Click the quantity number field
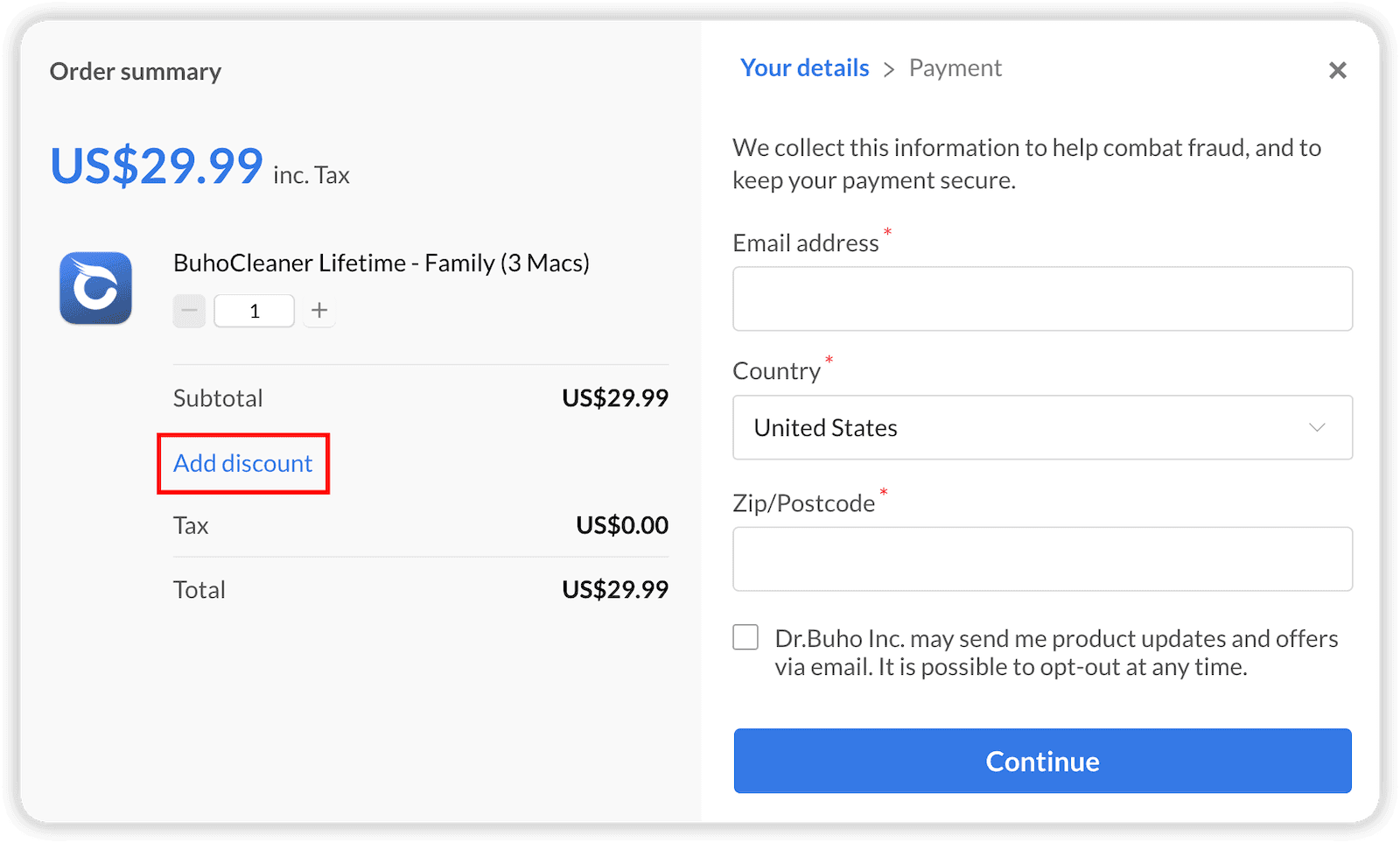The height and width of the screenshot is (843, 1400). point(255,311)
